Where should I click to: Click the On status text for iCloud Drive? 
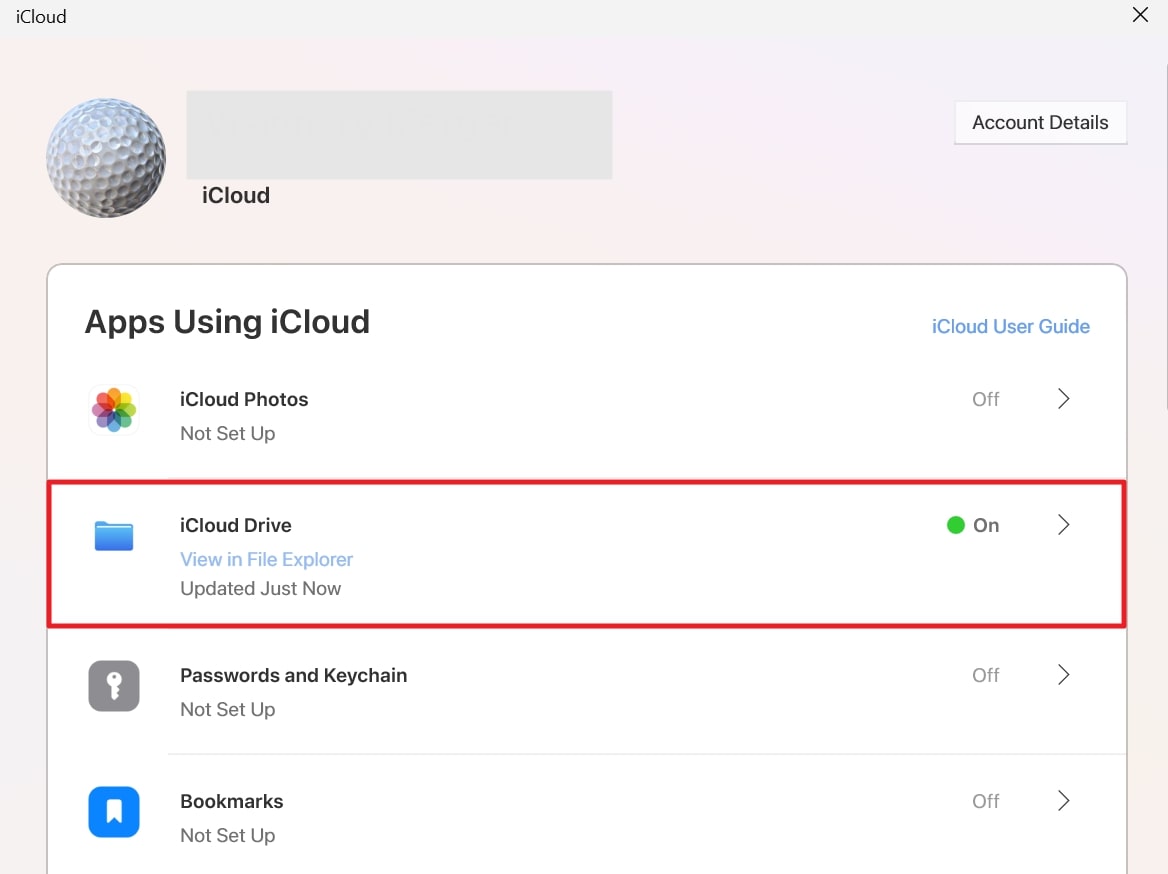pos(986,525)
